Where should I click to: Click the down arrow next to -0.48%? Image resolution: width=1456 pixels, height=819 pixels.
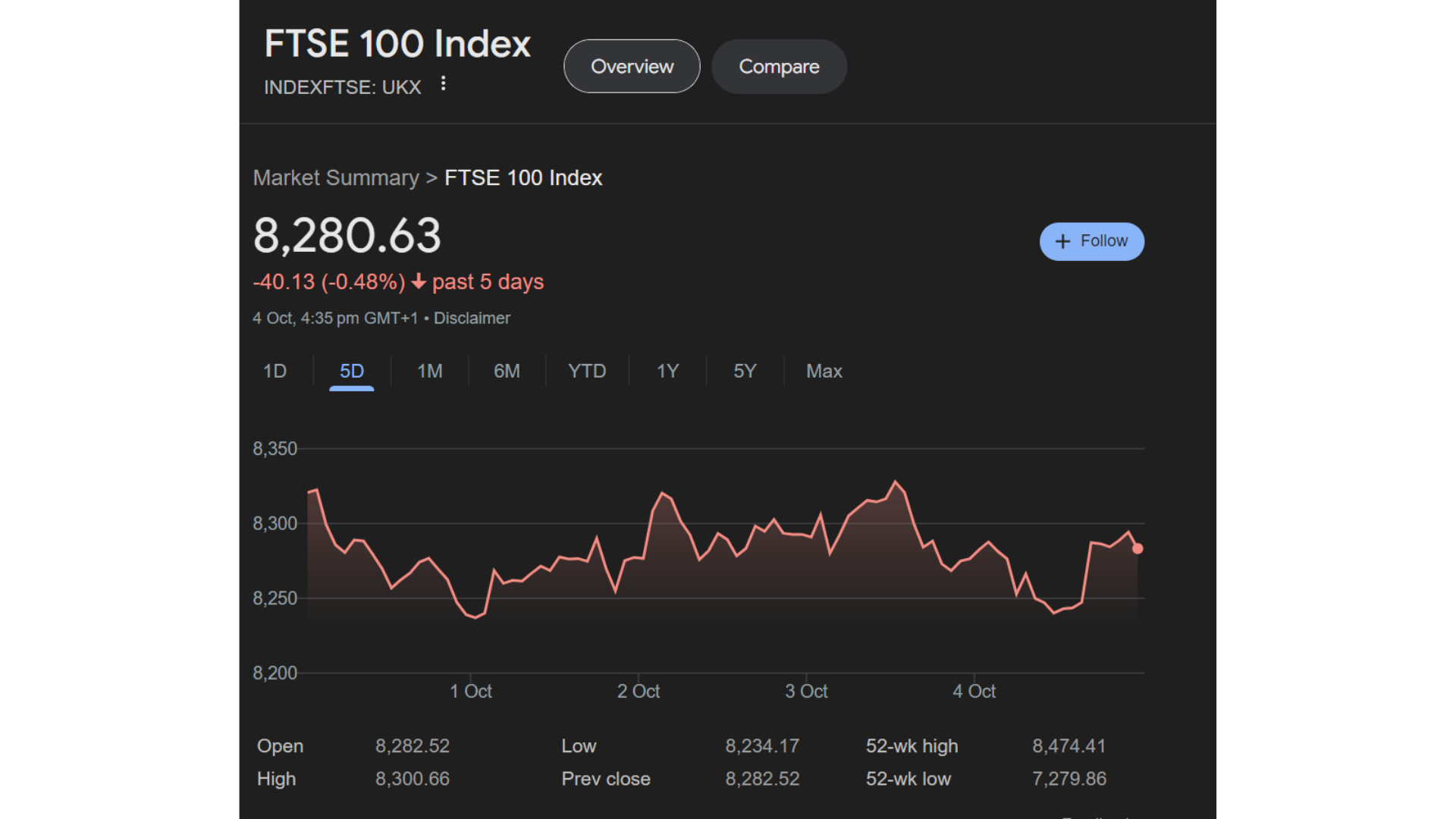pyautogui.click(x=419, y=282)
